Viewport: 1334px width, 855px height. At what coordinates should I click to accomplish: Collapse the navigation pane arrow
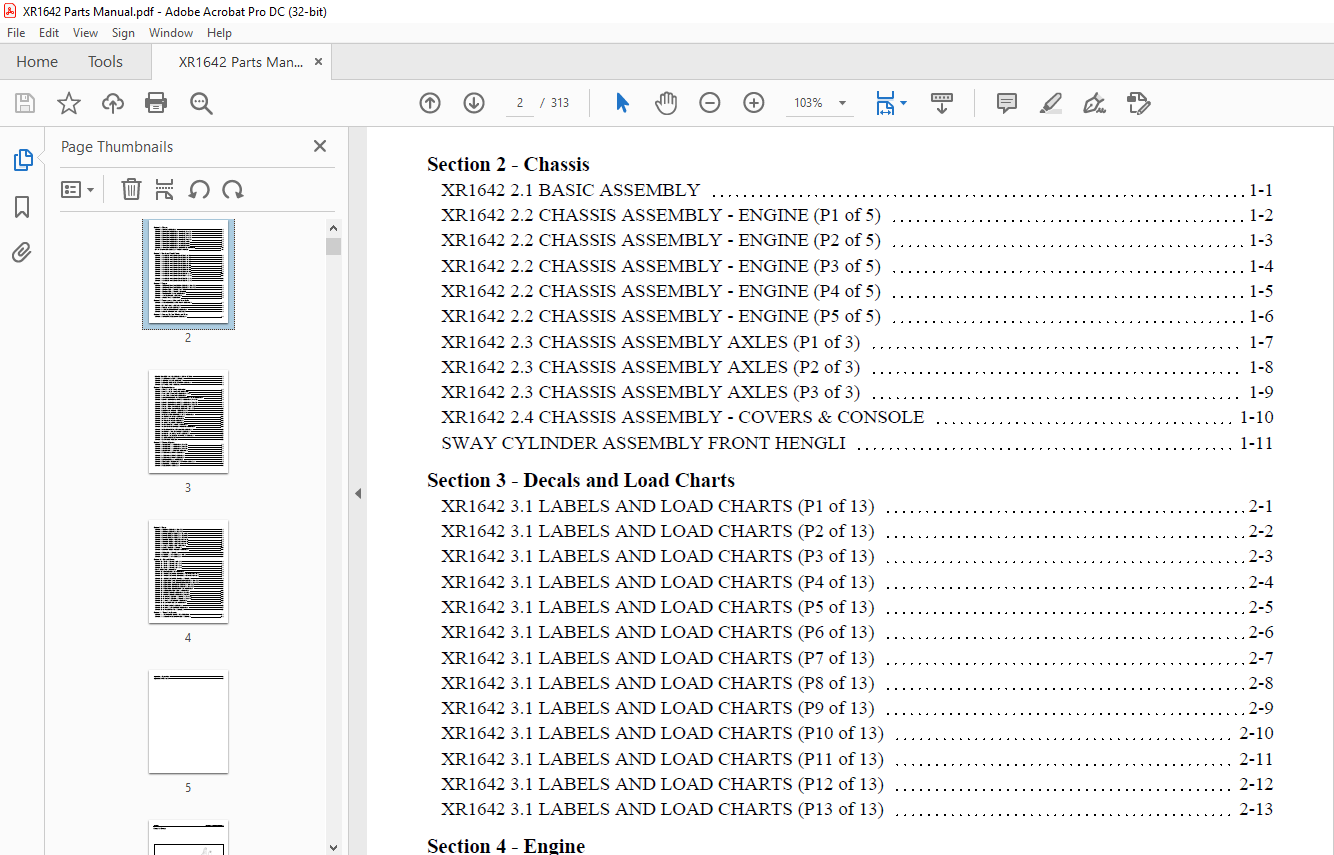coord(358,493)
